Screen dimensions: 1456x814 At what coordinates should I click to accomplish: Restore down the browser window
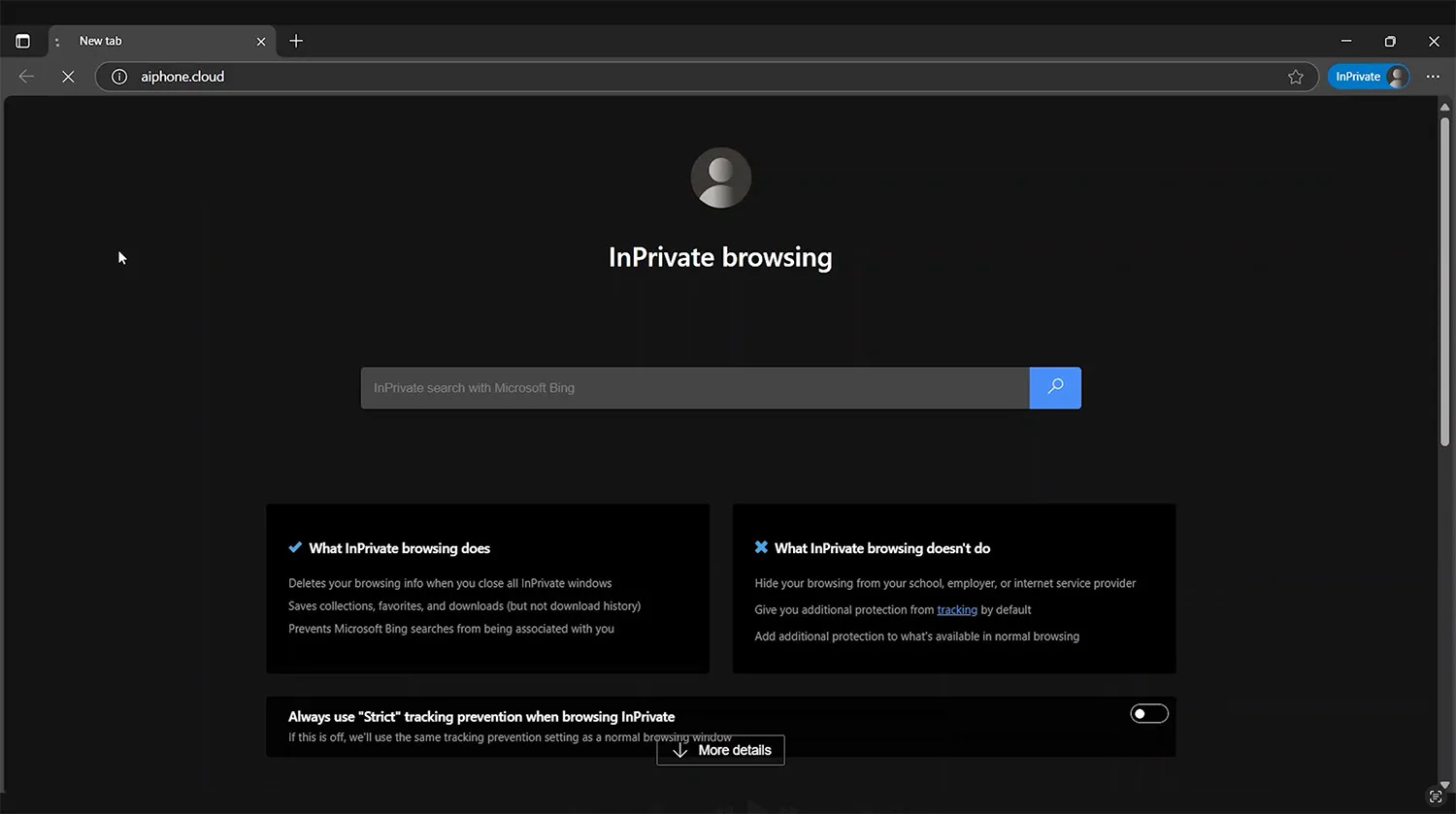pos(1390,41)
